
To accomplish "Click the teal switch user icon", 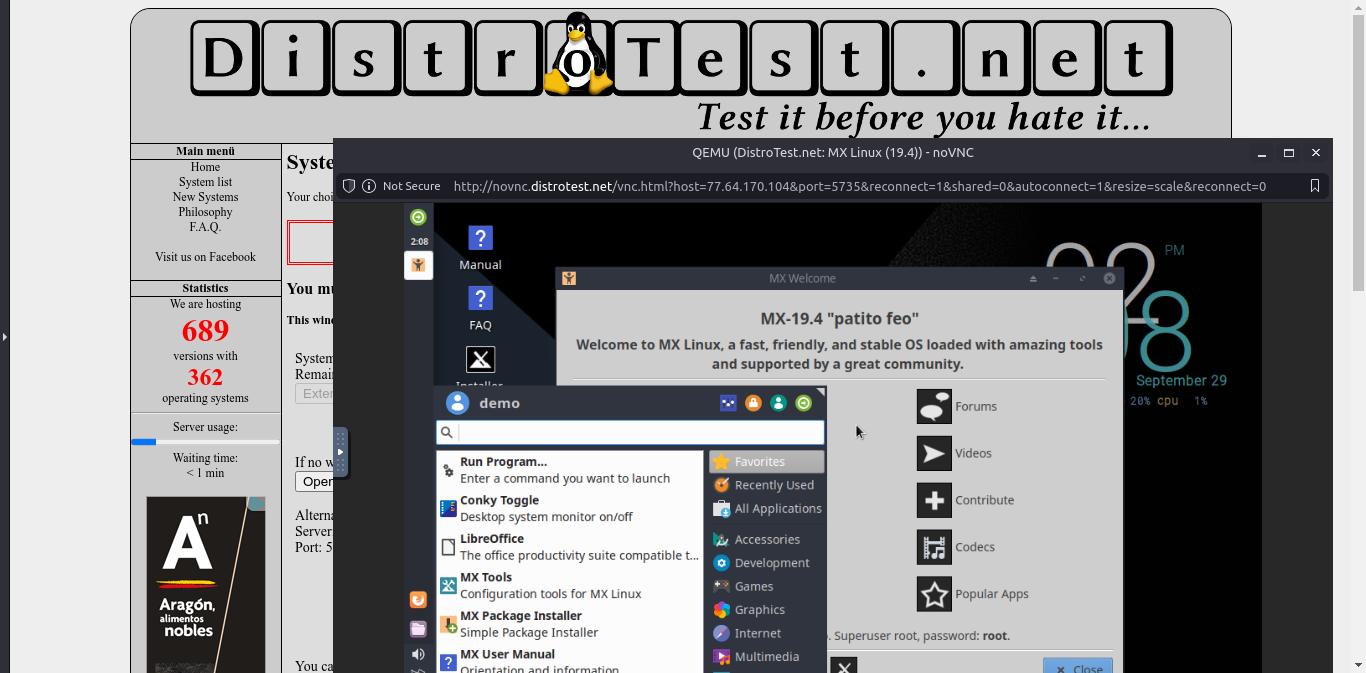I will (x=778, y=403).
